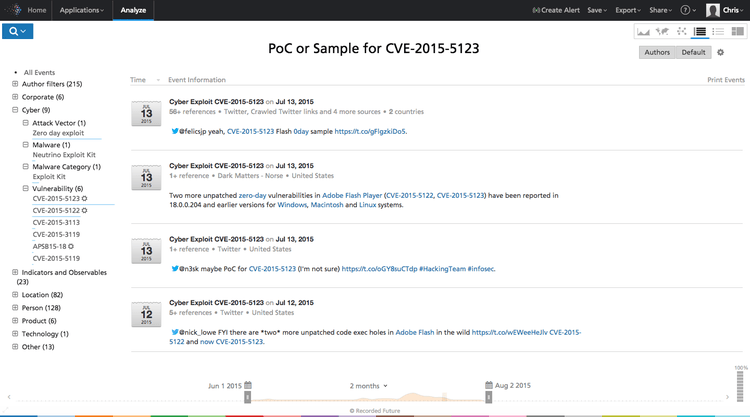The height and width of the screenshot is (417, 750).
Task: Click the help question mark icon
Action: point(687,10)
